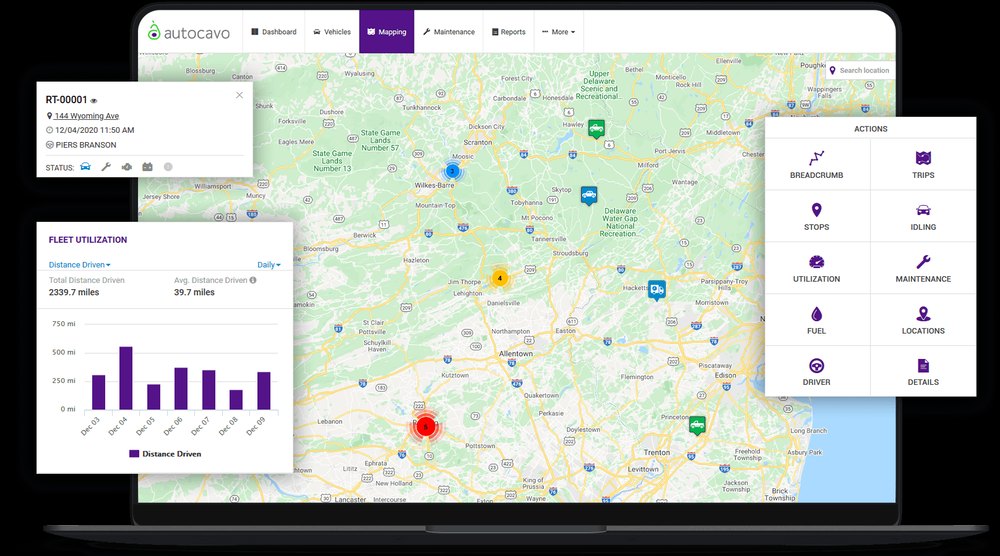Open the Stops action
Viewport: 1000px width, 556px height.
pyautogui.click(x=817, y=217)
